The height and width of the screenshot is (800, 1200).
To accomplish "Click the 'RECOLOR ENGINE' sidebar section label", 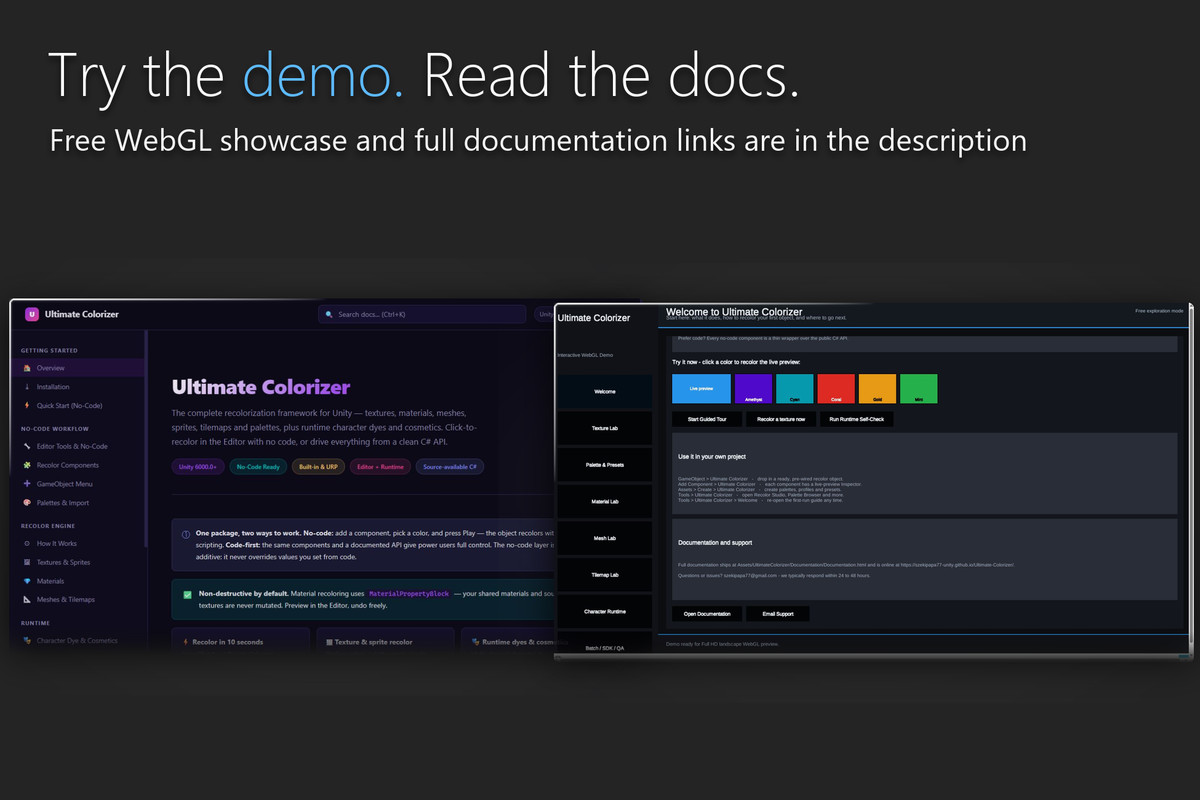I will click(48, 526).
